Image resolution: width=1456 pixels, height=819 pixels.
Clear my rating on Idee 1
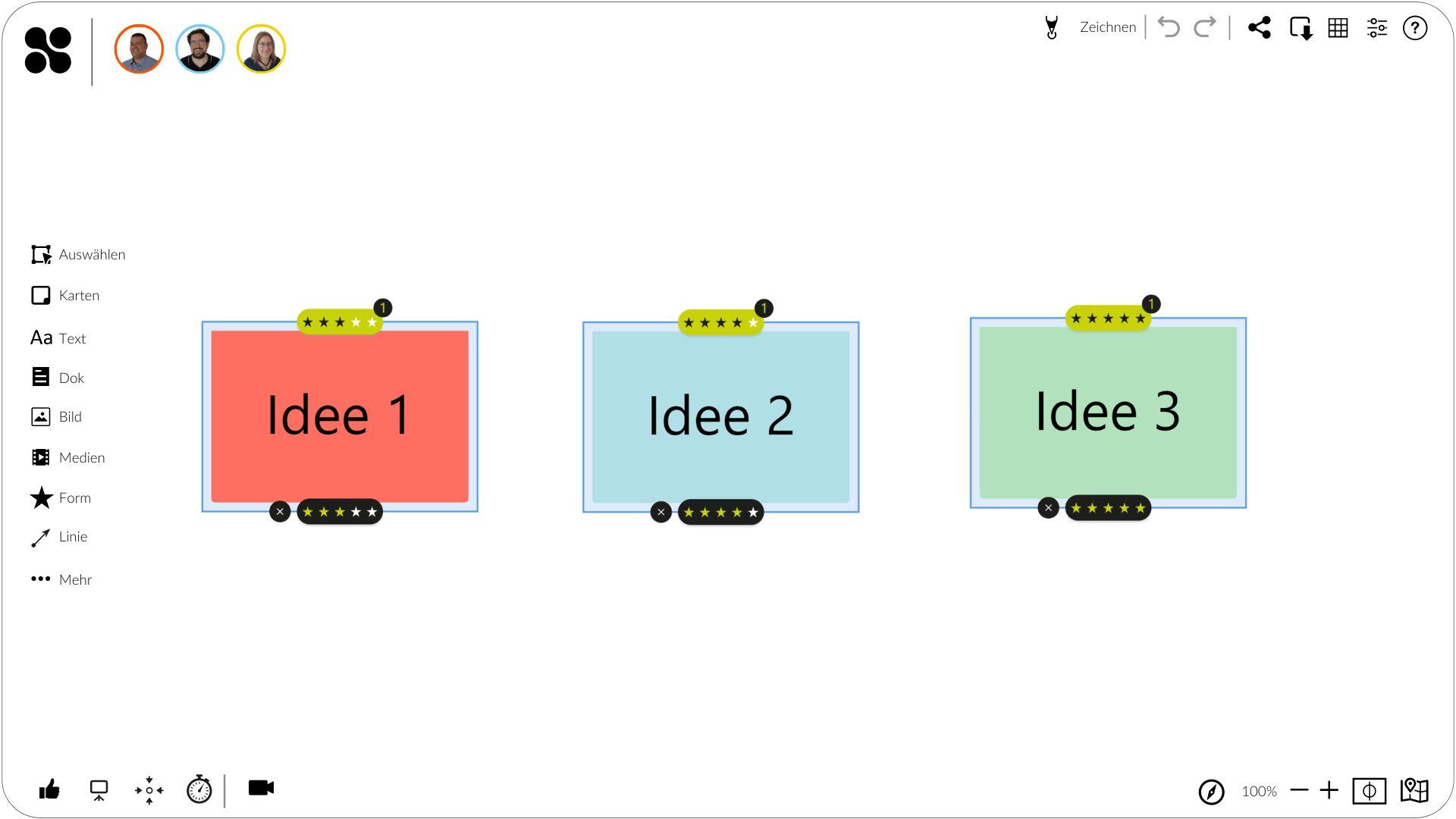click(280, 512)
